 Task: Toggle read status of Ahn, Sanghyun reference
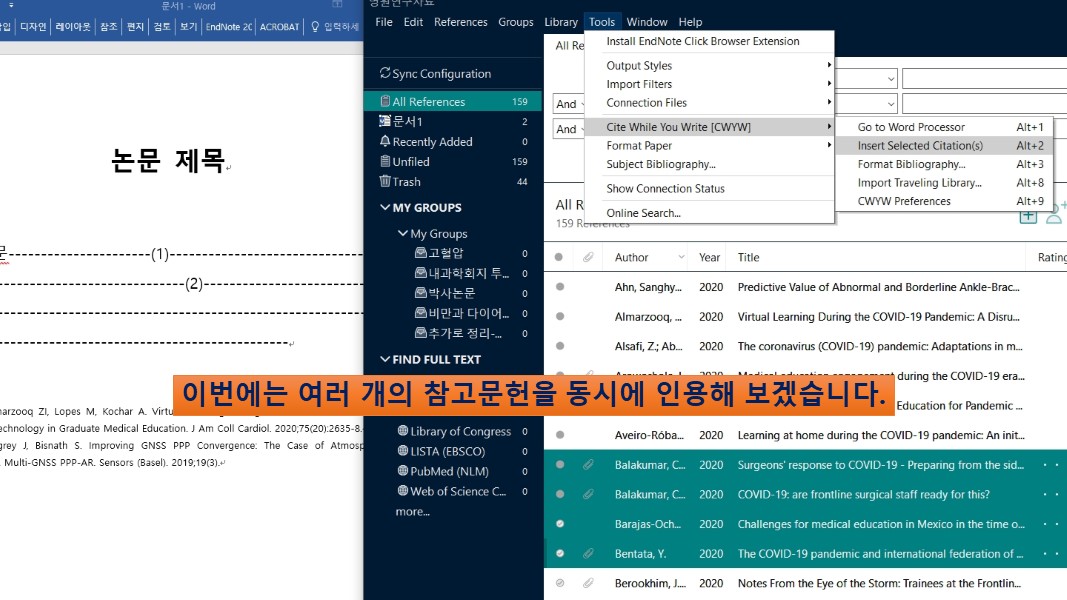(560, 287)
